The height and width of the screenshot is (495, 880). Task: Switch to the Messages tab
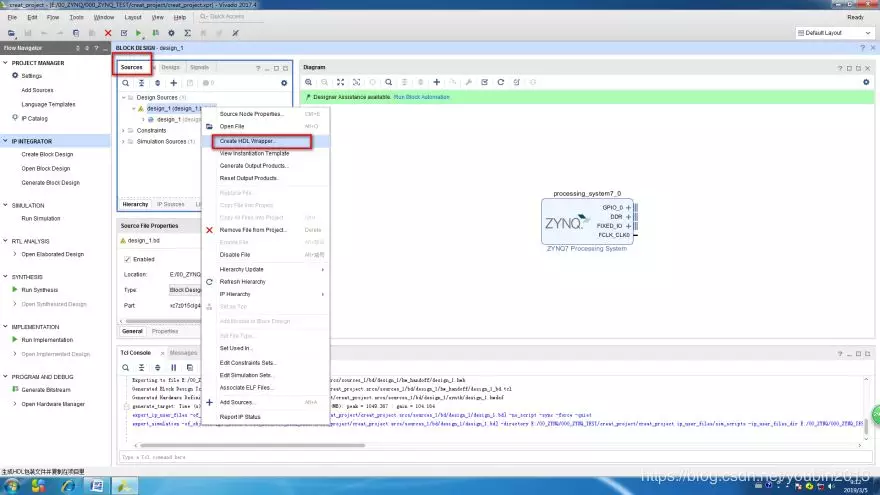184,353
